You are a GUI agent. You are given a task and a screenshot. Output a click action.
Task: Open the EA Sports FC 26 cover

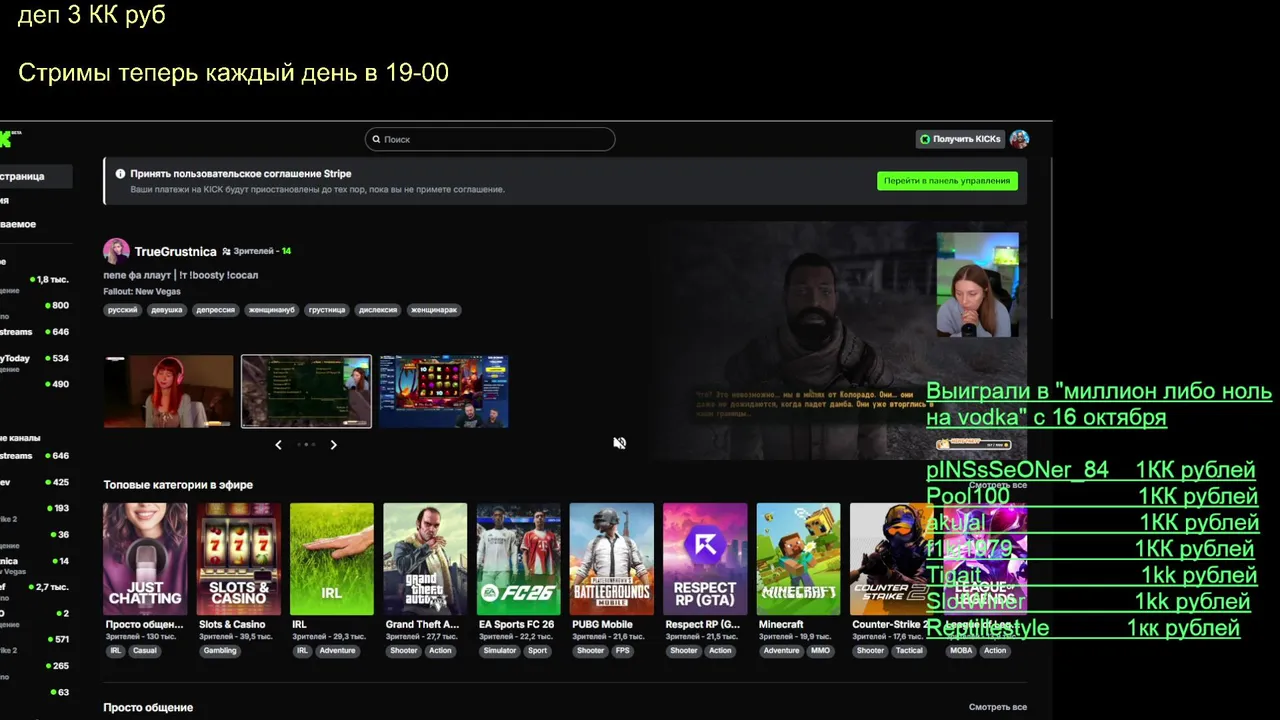tap(518, 559)
